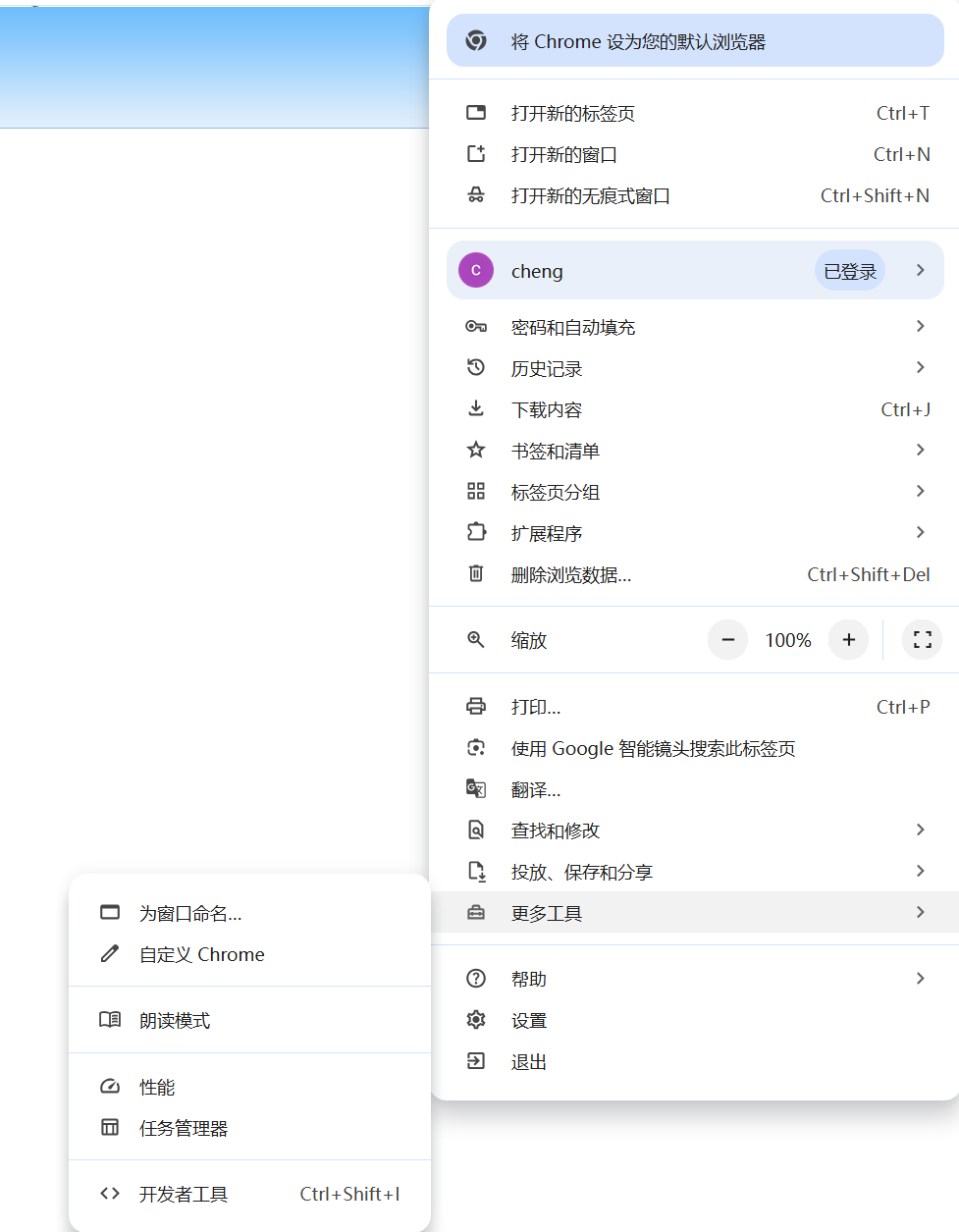This screenshot has height=1232, width=959.
Task: Click the zoom decrease minus button
Action: (x=727, y=639)
